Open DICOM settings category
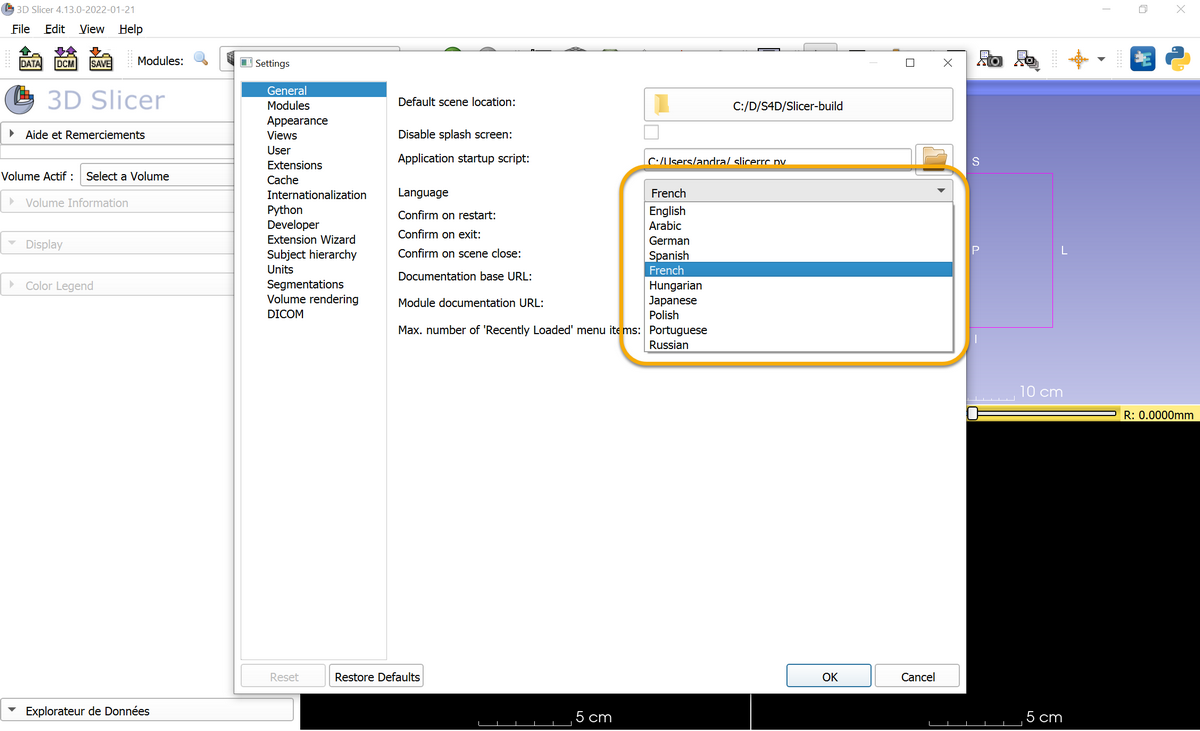This screenshot has width=1200, height=731. pyautogui.click(x=314, y=314)
